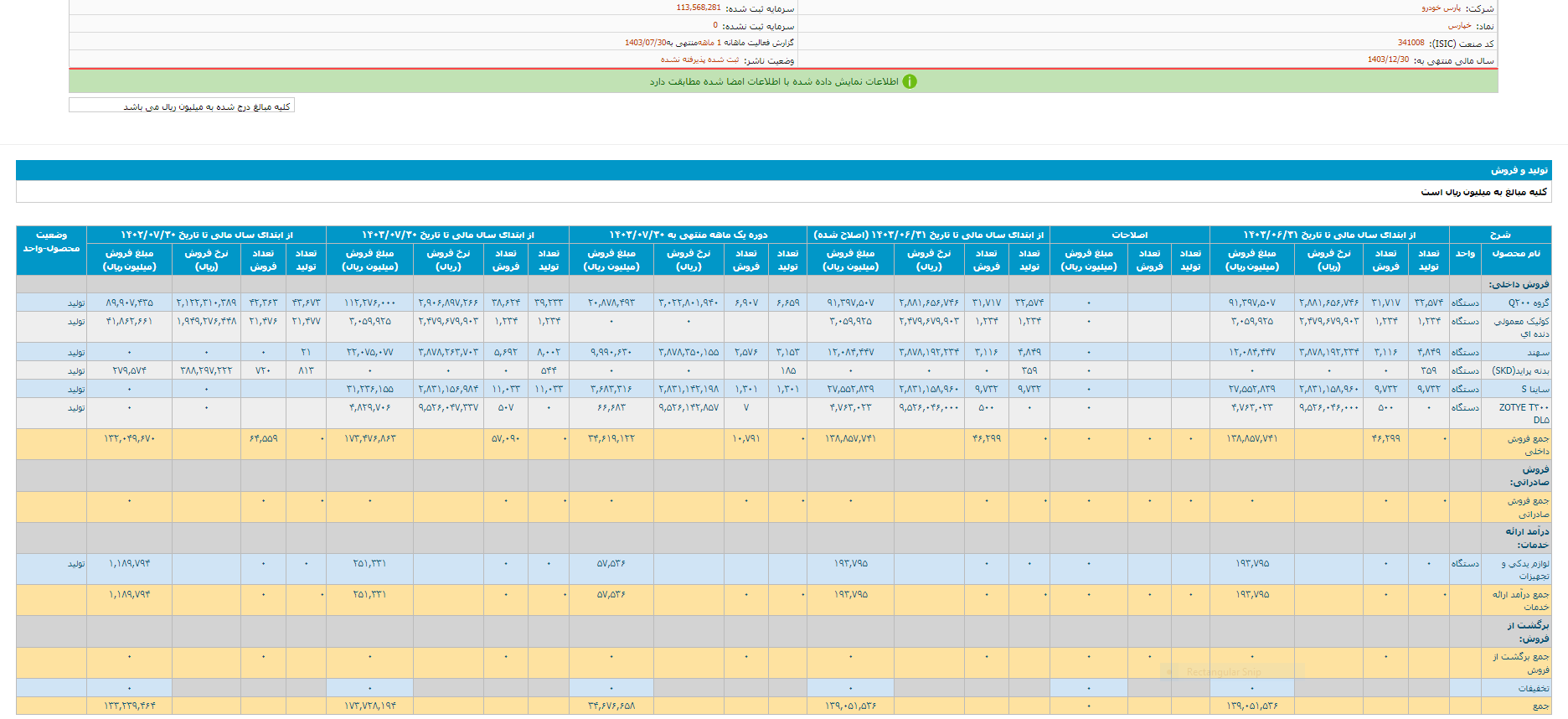
Task: Select the تولید و فروش section header
Action: point(1519,170)
